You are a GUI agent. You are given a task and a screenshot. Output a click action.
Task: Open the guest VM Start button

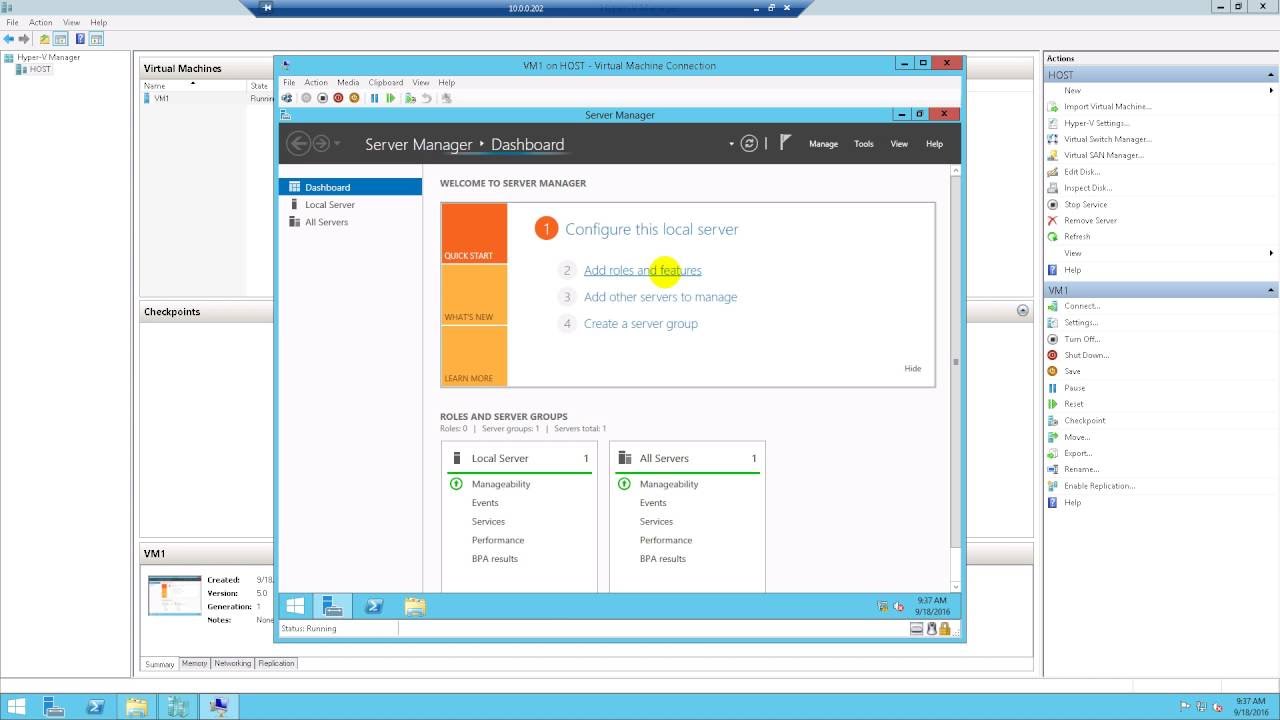[x=295, y=606]
